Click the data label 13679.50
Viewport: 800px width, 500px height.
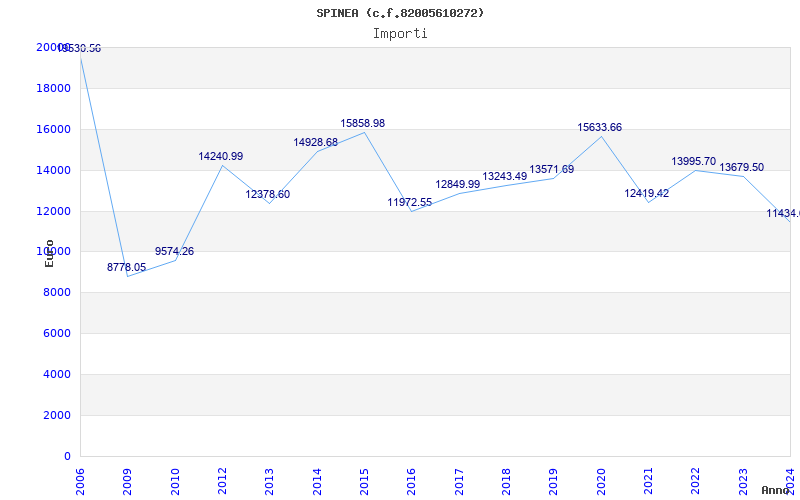click(x=741, y=167)
